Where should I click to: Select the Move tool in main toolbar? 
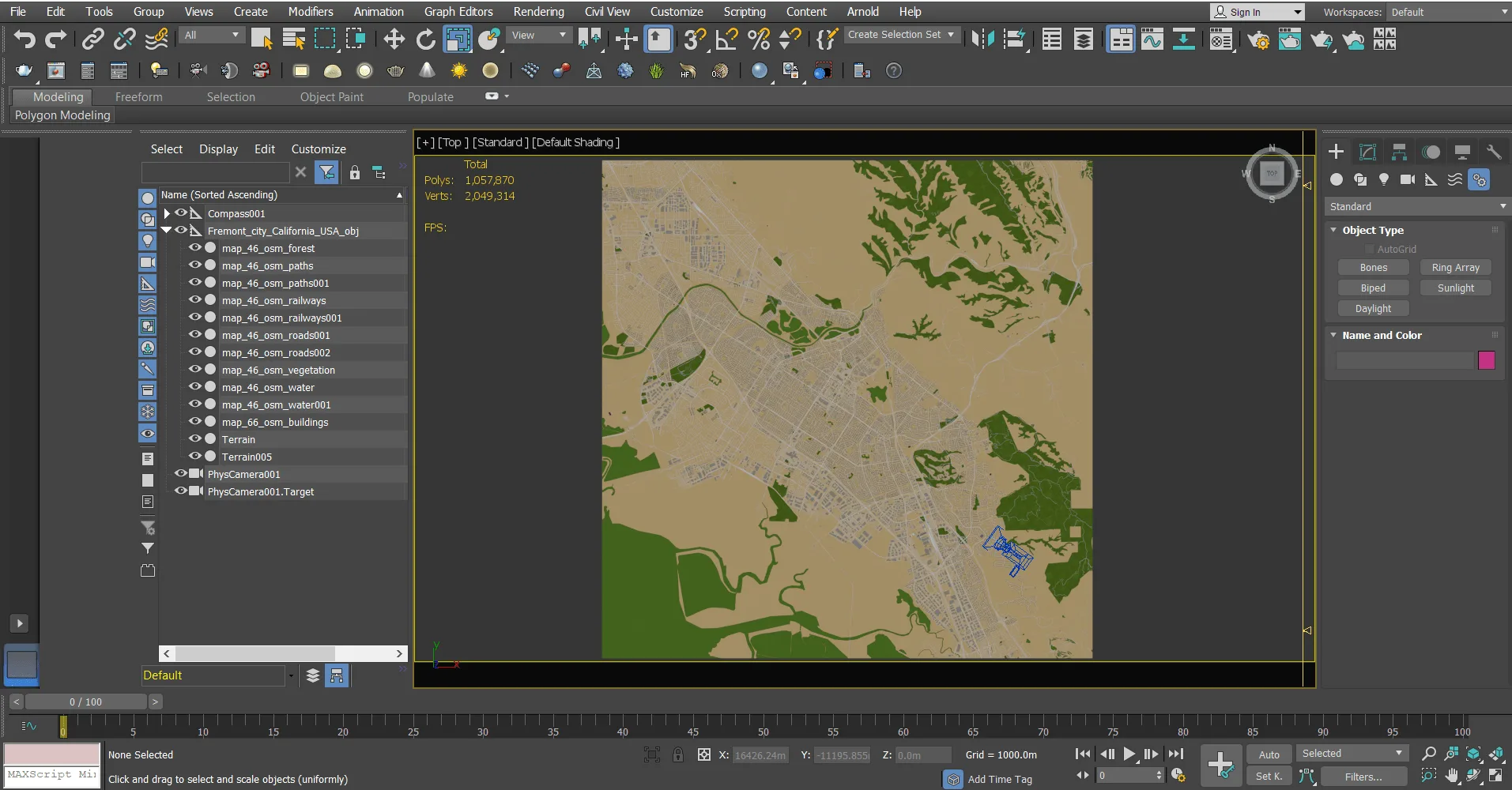coord(394,39)
